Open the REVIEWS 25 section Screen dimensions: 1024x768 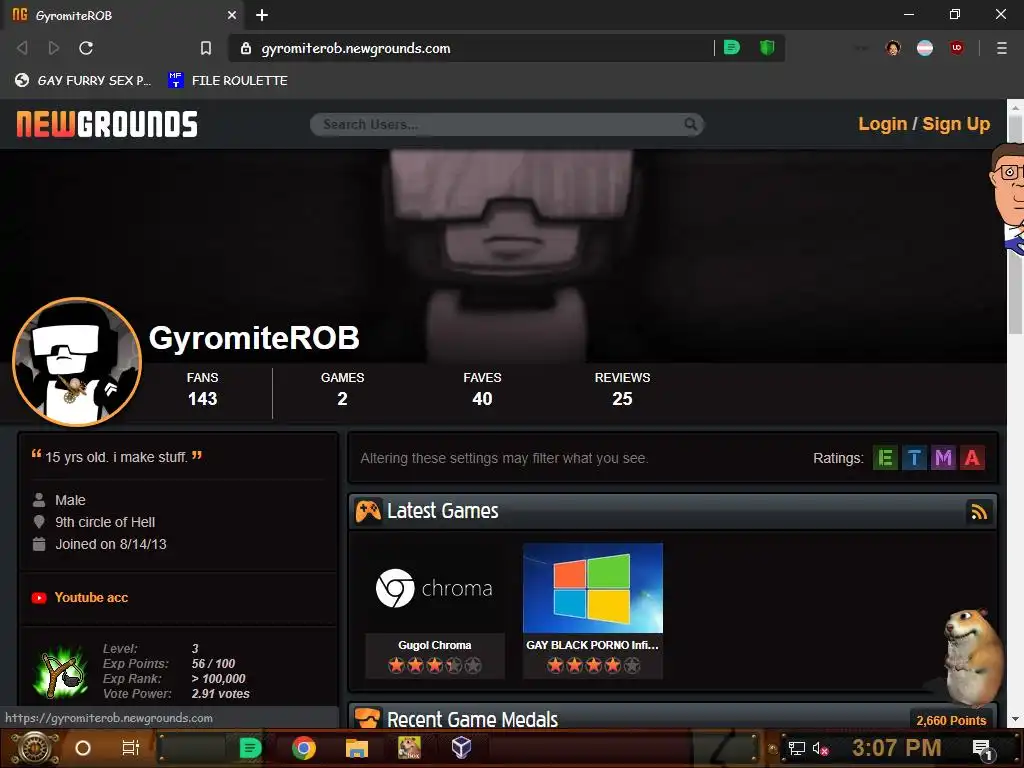coord(622,389)
